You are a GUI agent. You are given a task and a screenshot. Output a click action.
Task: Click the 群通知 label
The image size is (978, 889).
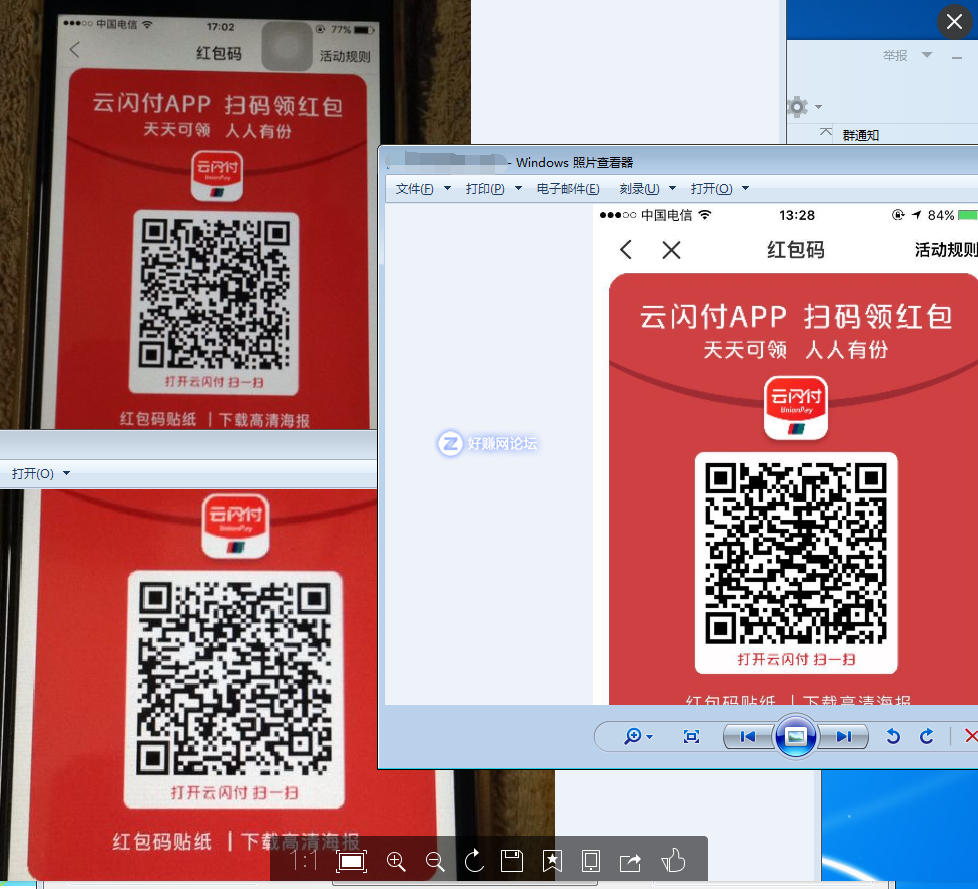861,135
